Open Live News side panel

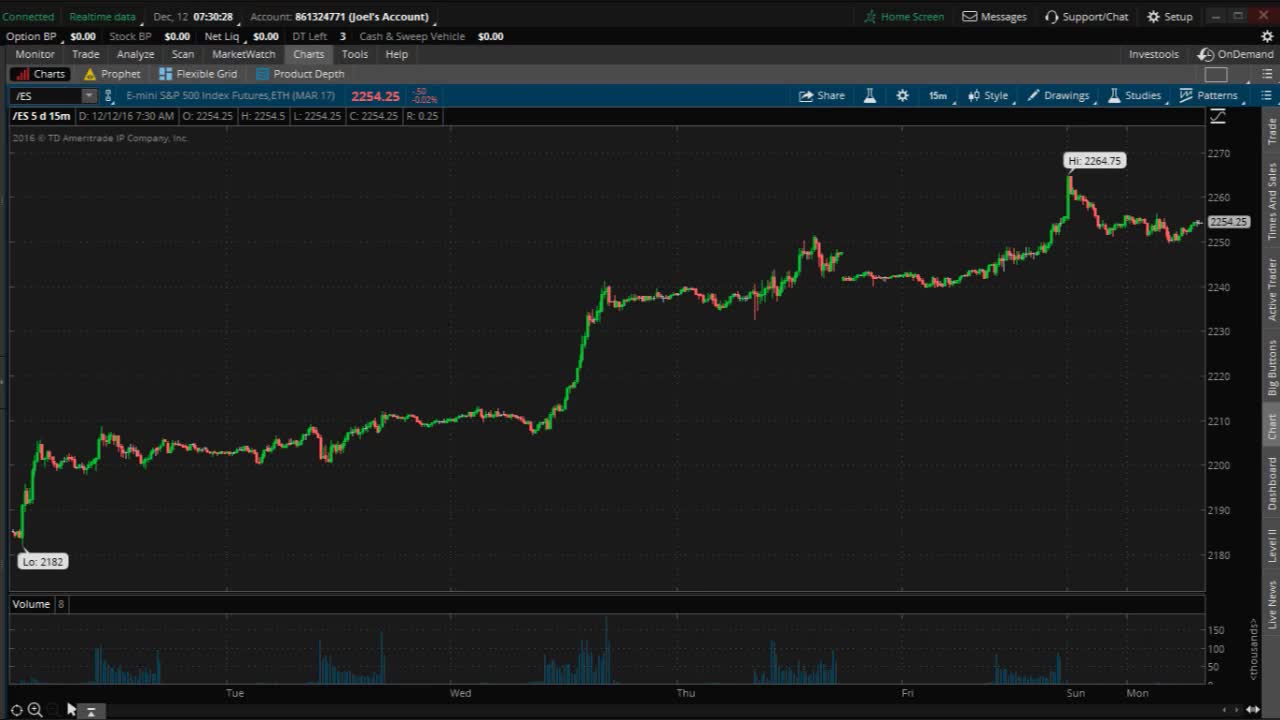tap(1272, 605)
